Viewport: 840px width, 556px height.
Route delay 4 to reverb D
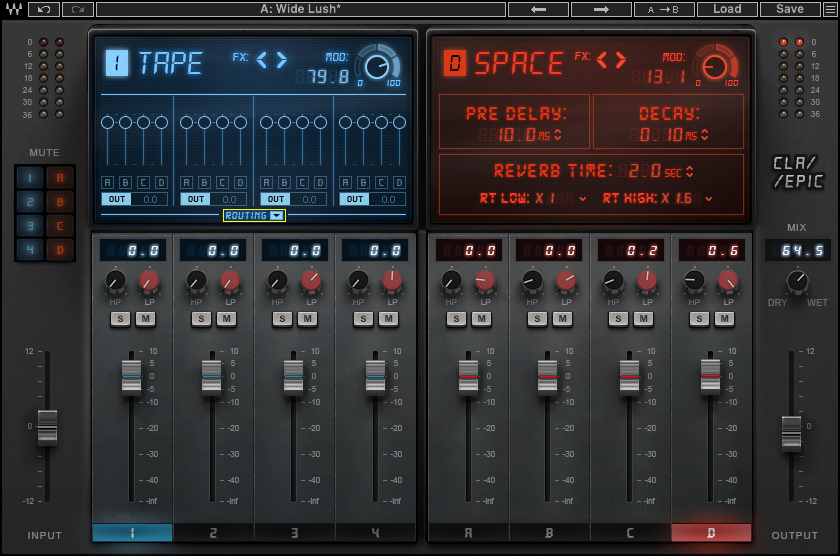399,183
